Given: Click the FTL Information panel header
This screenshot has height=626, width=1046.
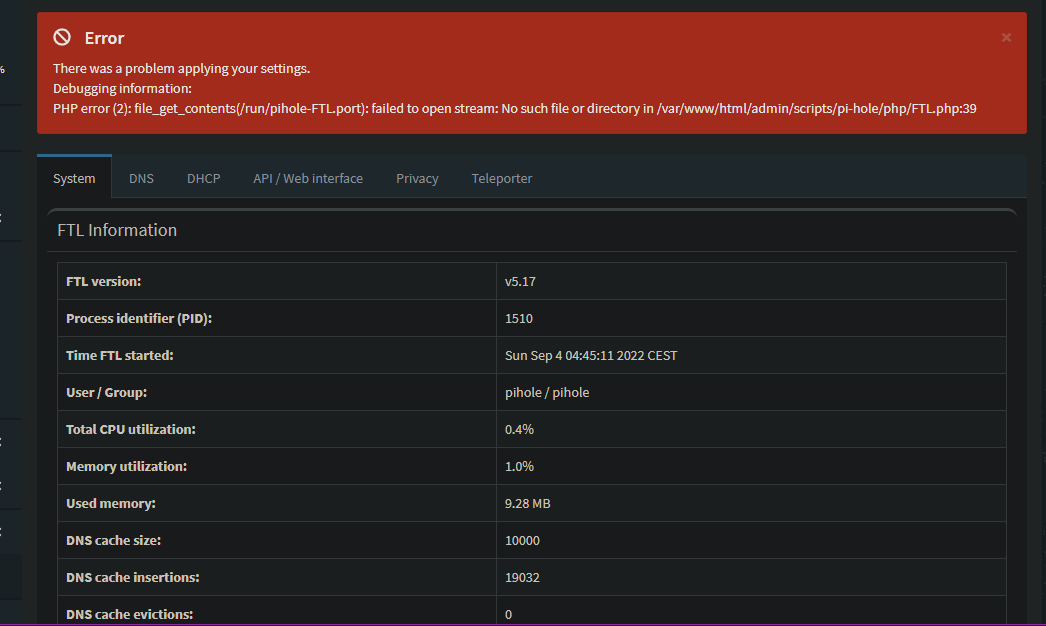Looking at the screenshot, I should coord(117,230).
